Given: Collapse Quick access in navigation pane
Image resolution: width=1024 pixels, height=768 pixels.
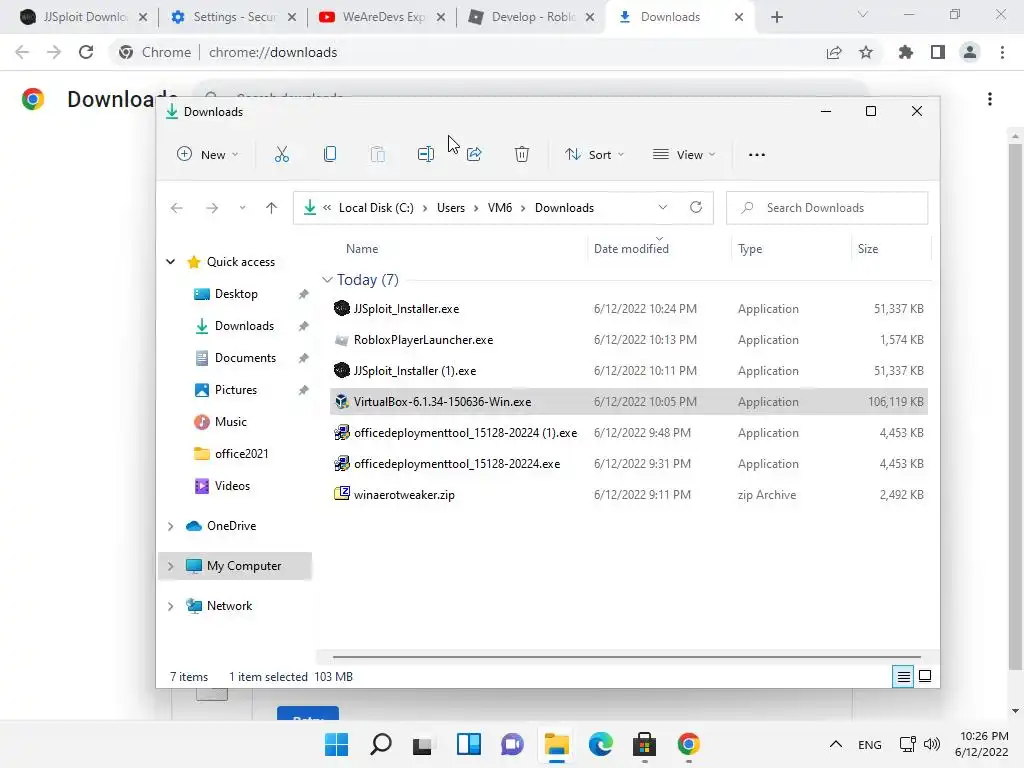Looking at the screenshot, I should point(170,262).
